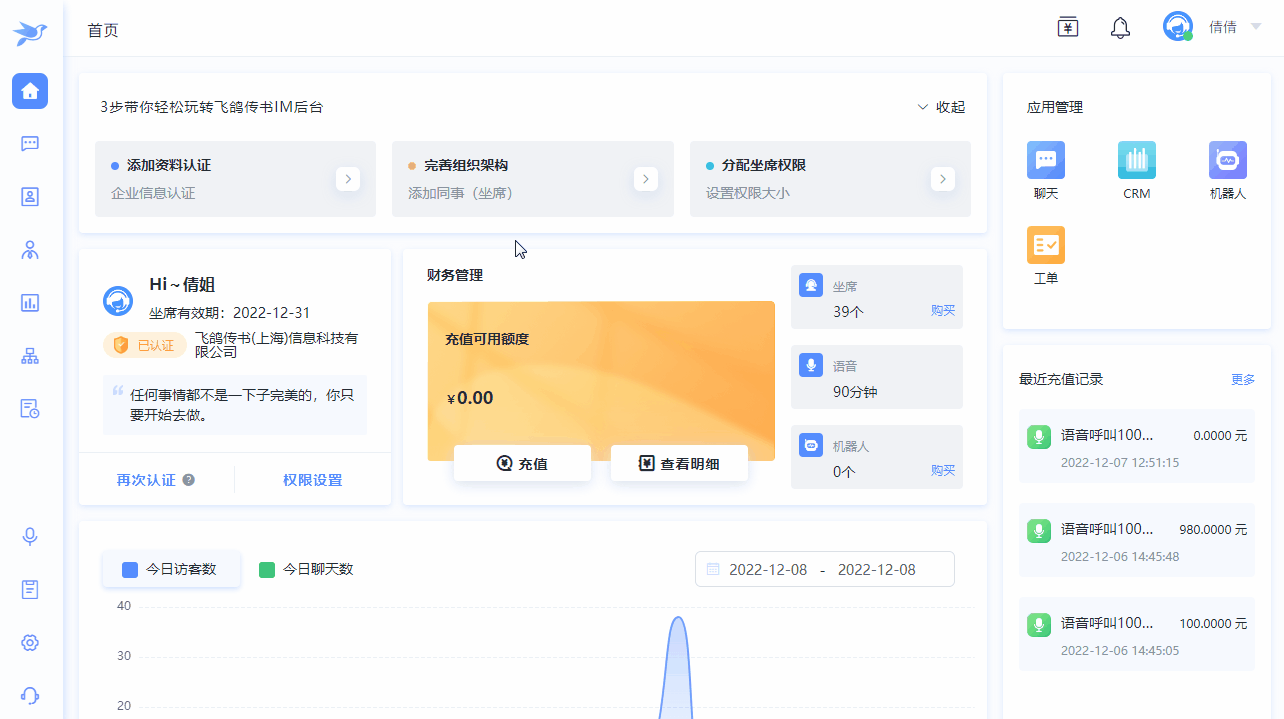Toggle the 今日访客数 chart legend
This screenshot has height=719, width=1284.
[x=171, y=569]
